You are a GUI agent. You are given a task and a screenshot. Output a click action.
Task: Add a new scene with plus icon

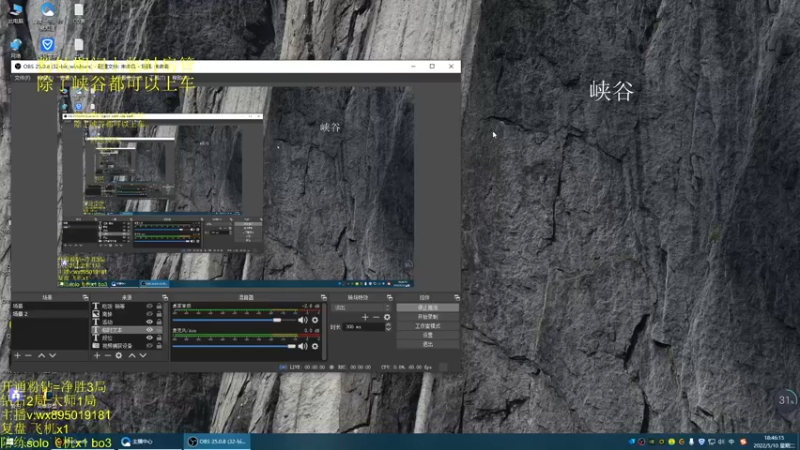(17, 355)
